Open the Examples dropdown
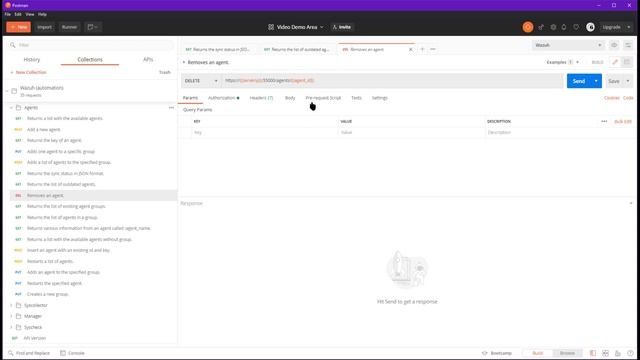Viewport: 640px width, 360px height. pos(562,62)
